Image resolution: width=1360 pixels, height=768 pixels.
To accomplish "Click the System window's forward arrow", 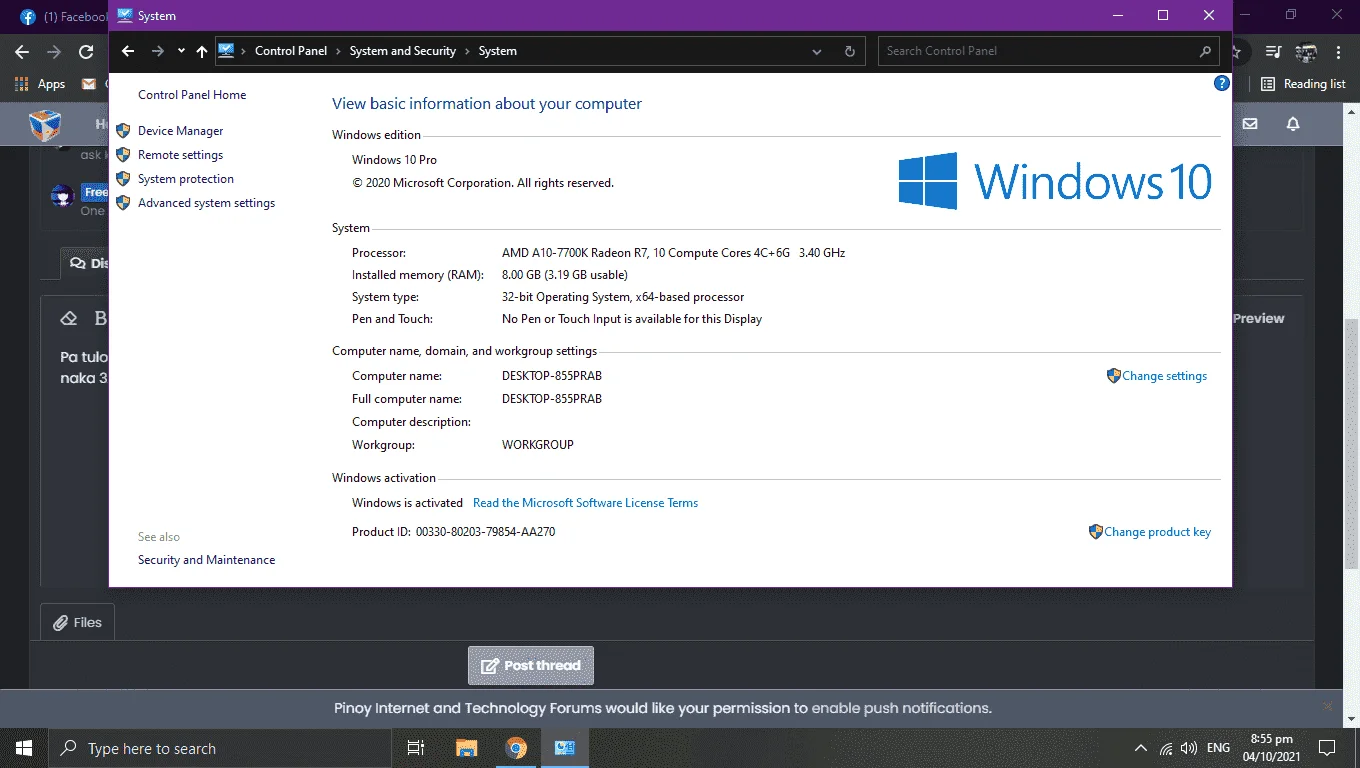I will click(157, 51).
